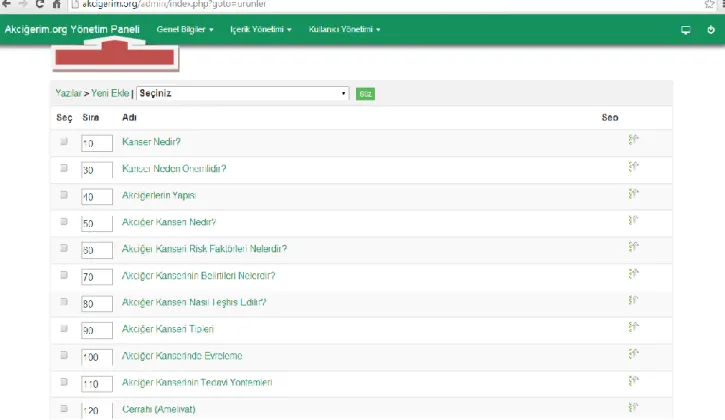The width and height of the screenshot is (725, 420).
Task: Open Akciğer Kanseri Nasıl Teşhis Edilir?
Action: click(194, 303)
